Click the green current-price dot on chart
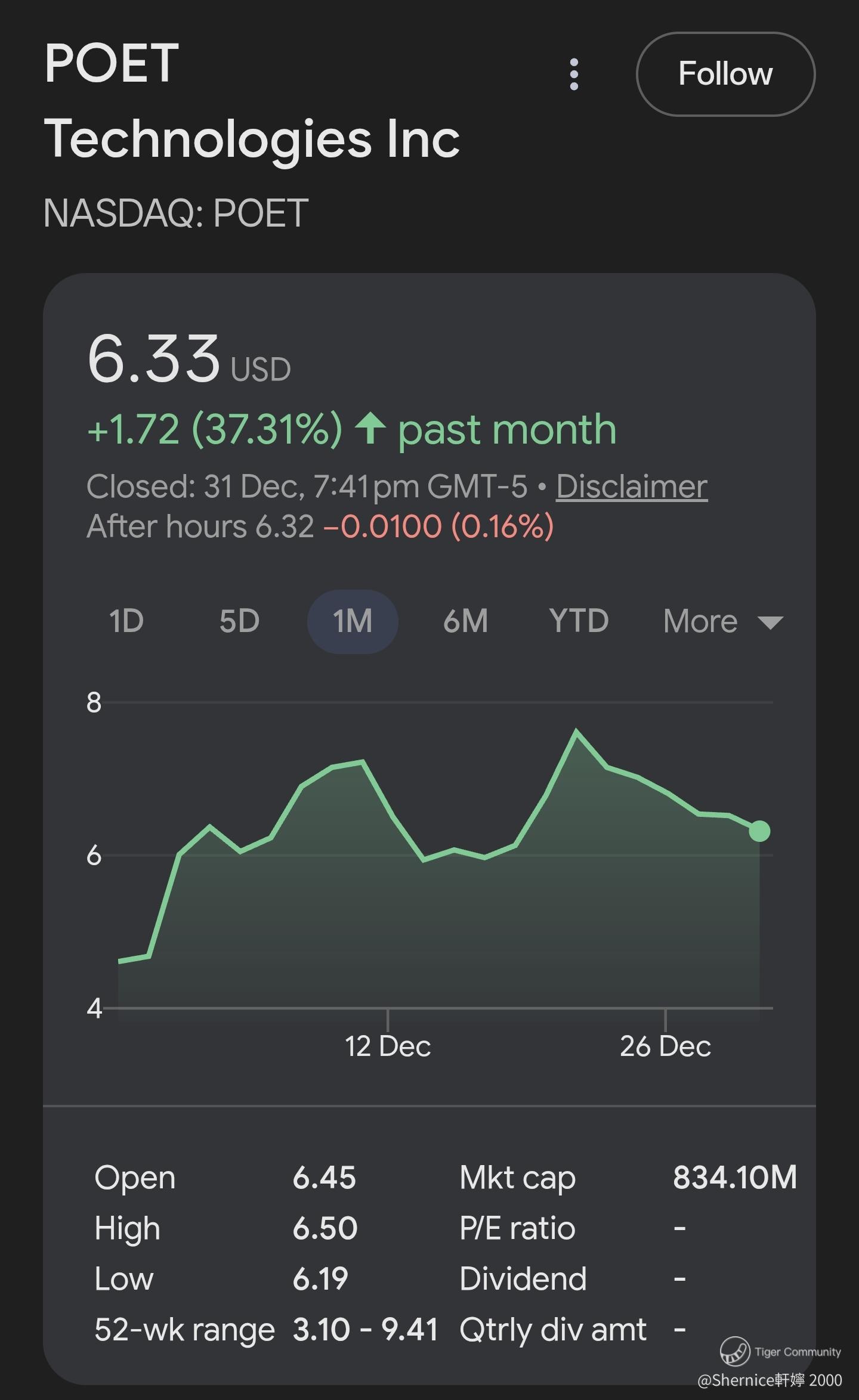859x1400 pixels. click(759, 831)
